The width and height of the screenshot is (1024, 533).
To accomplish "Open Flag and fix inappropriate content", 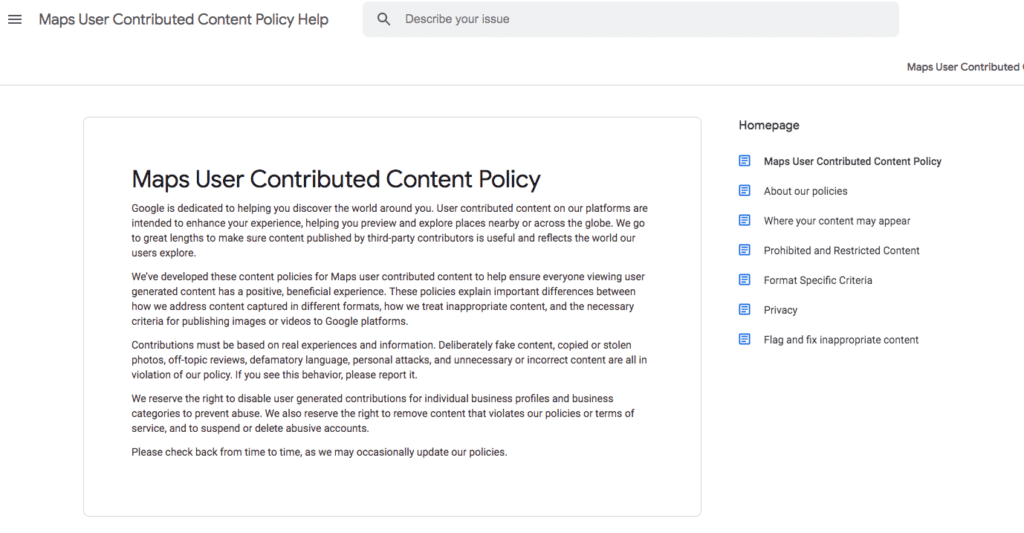I will point(840,340).
